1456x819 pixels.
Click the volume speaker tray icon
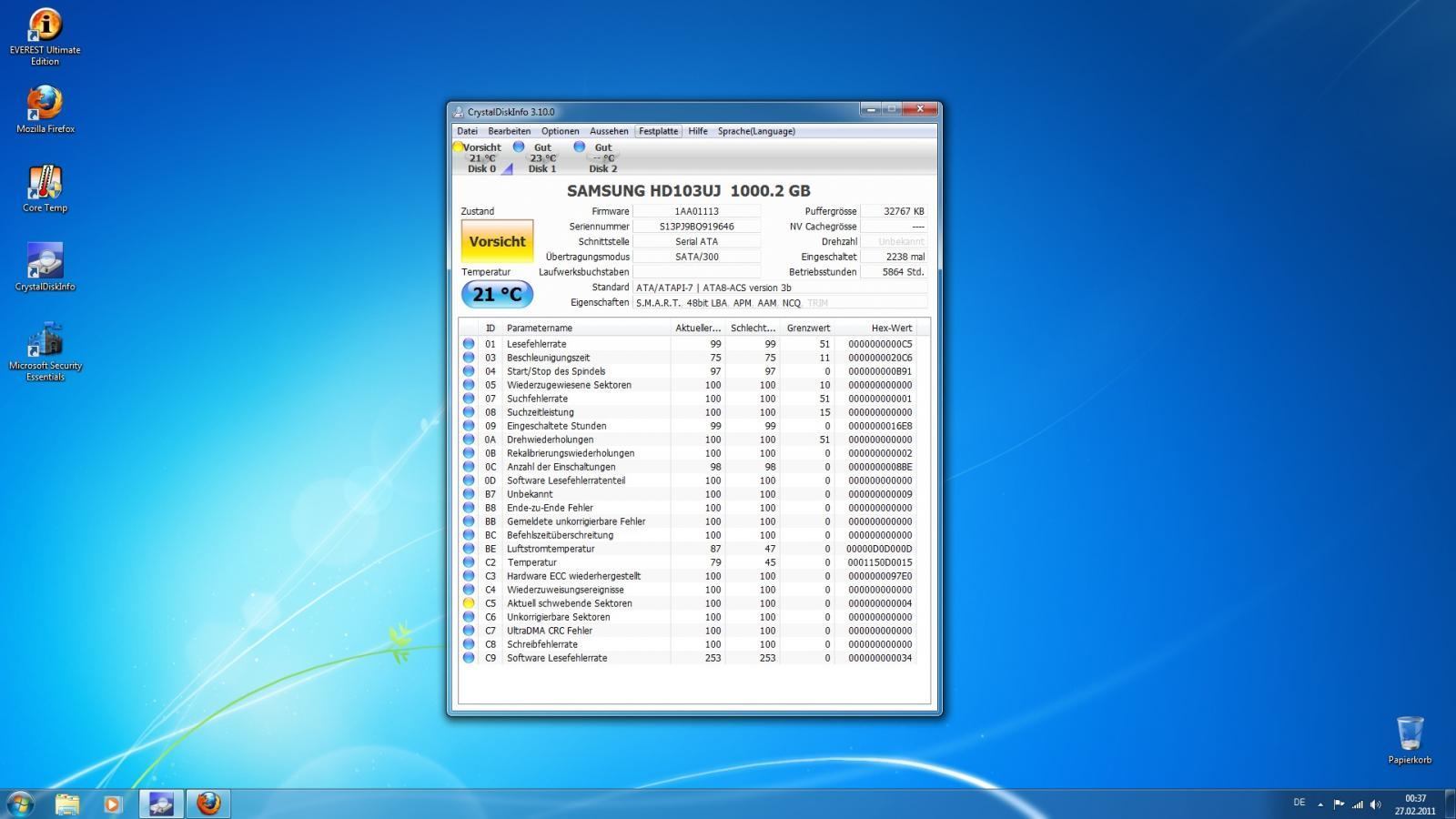point(1375,804)
